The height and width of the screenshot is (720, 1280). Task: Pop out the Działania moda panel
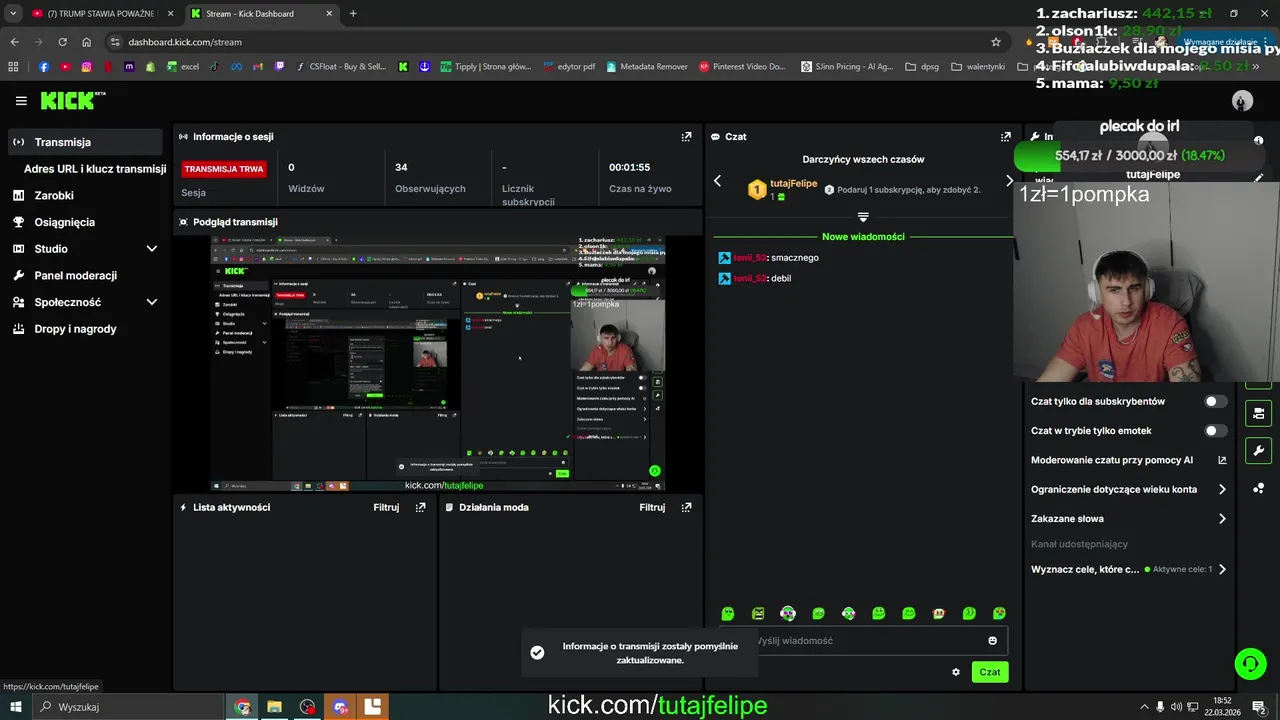pyautogui.click(x=686, y=507)
